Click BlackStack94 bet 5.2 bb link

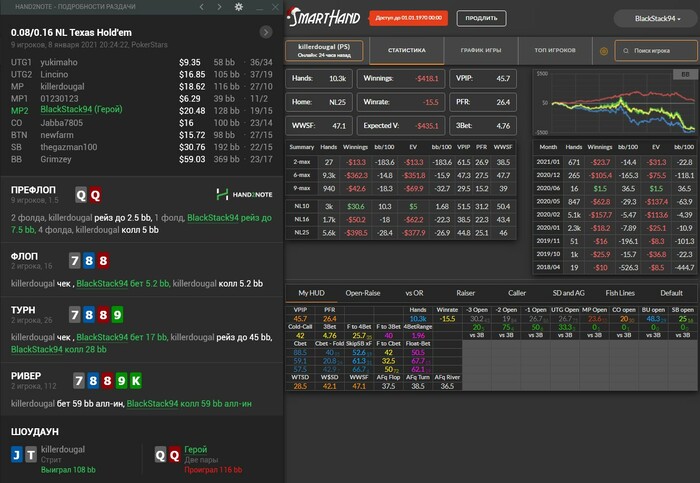pyautogui.click(x=123, y=283)
